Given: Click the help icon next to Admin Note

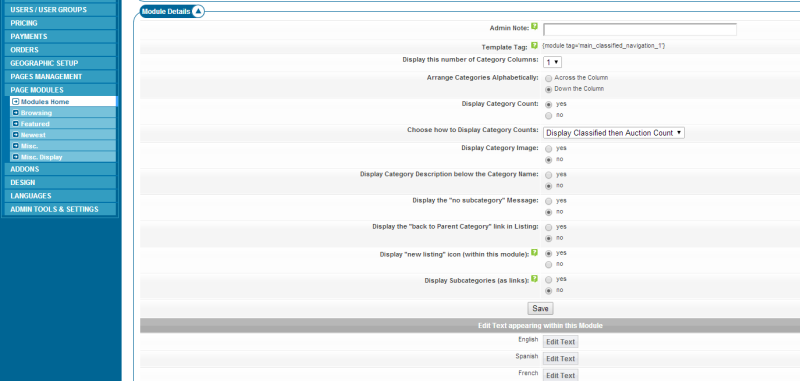Looking at the screenshot, I should [534, 26].
